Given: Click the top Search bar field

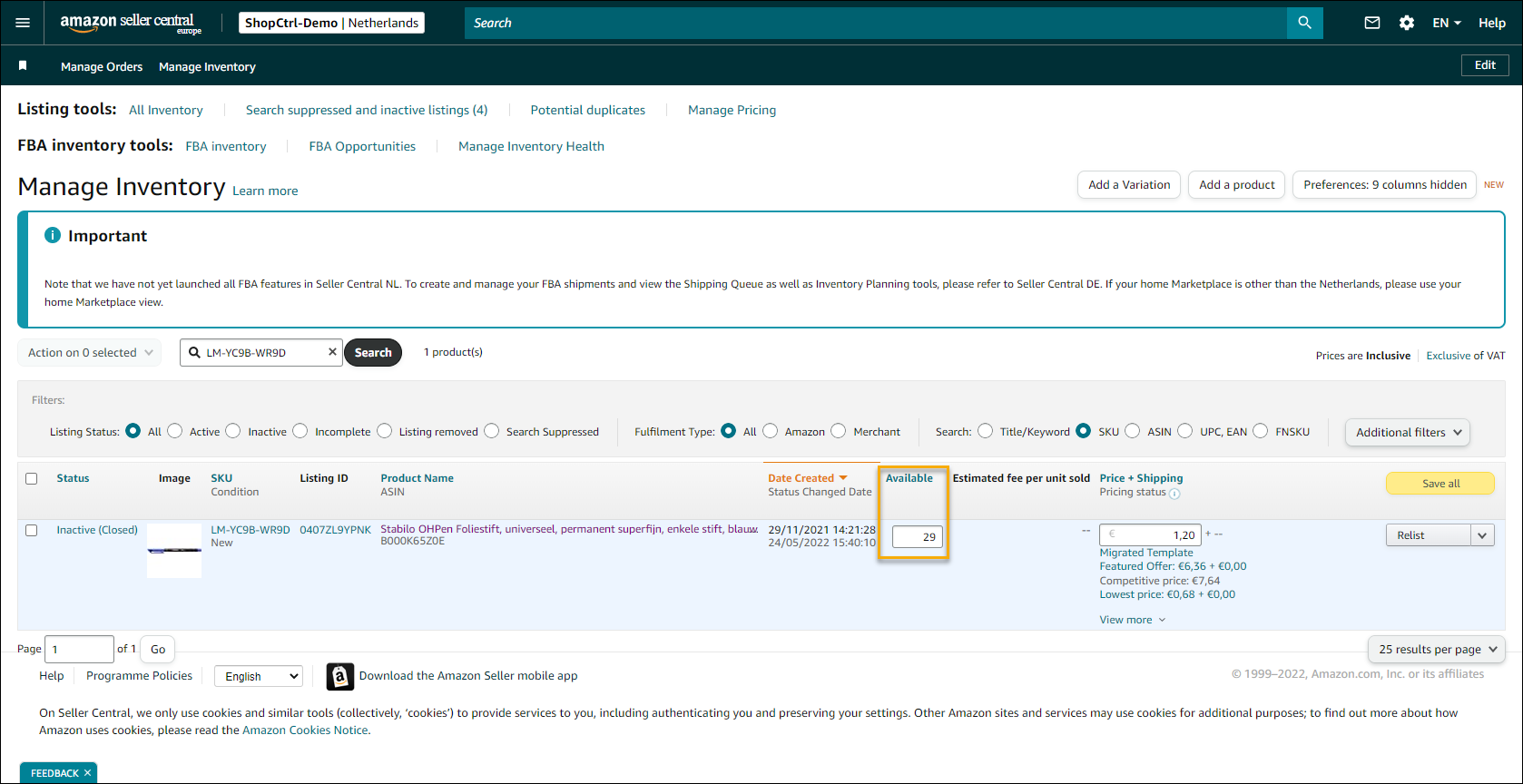Looking at the screenshot, I should point(876,23).
